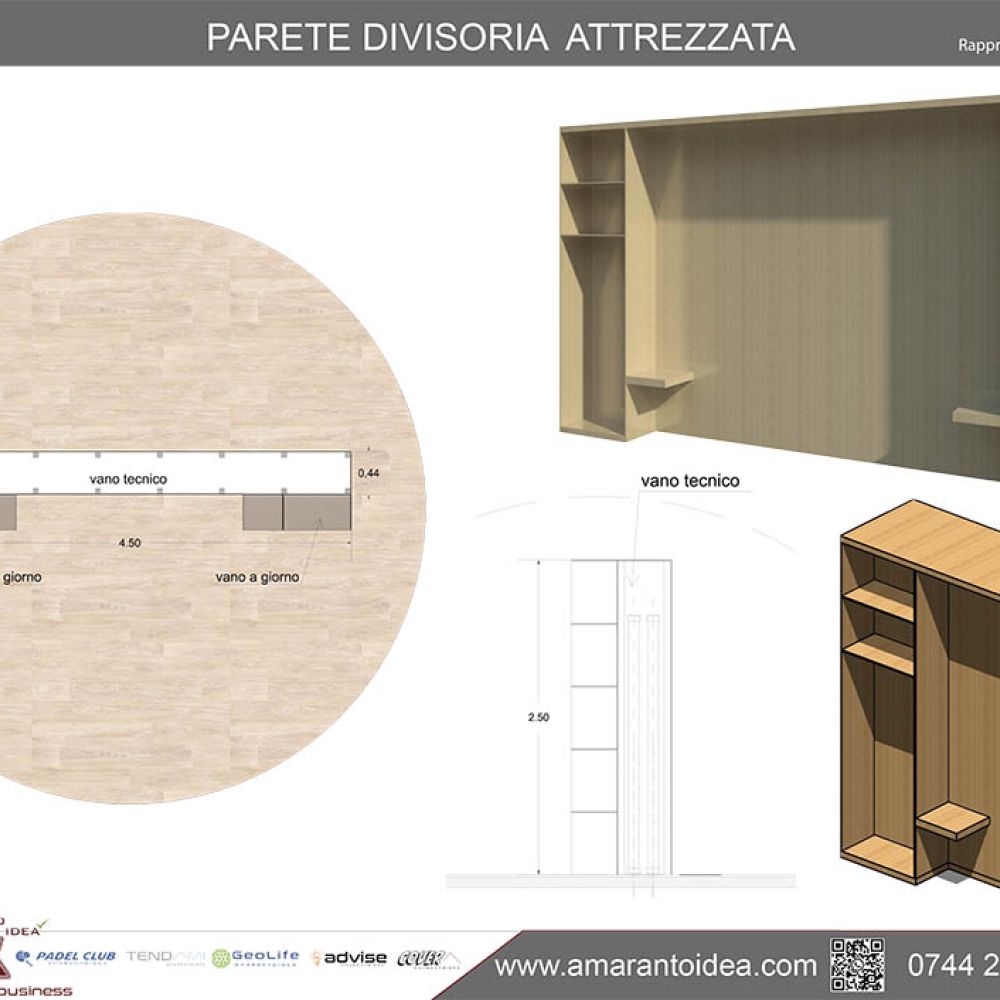Click the advise logo
The image size is (1000, 1000).
coord(349,958)
